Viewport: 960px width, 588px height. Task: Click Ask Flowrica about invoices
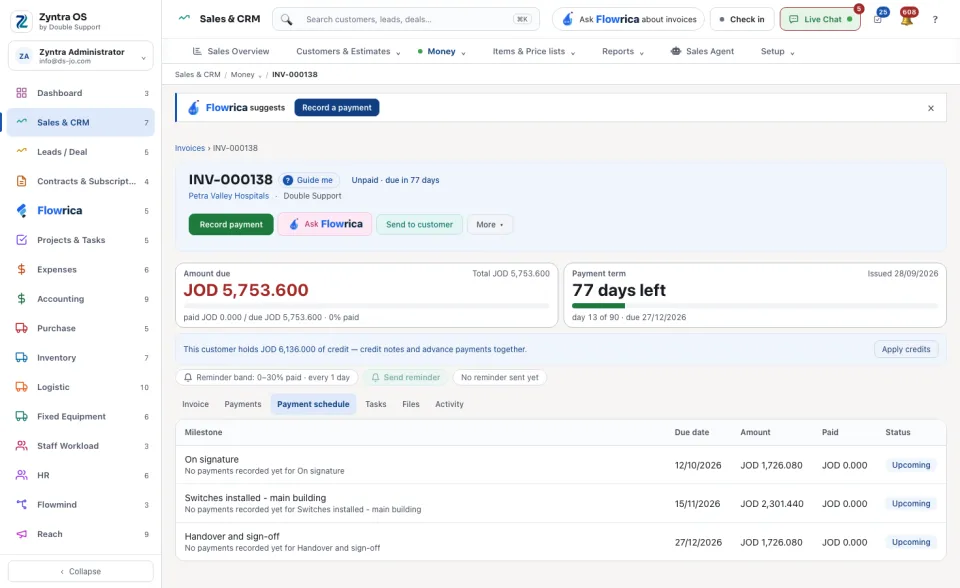coord(628,20)
